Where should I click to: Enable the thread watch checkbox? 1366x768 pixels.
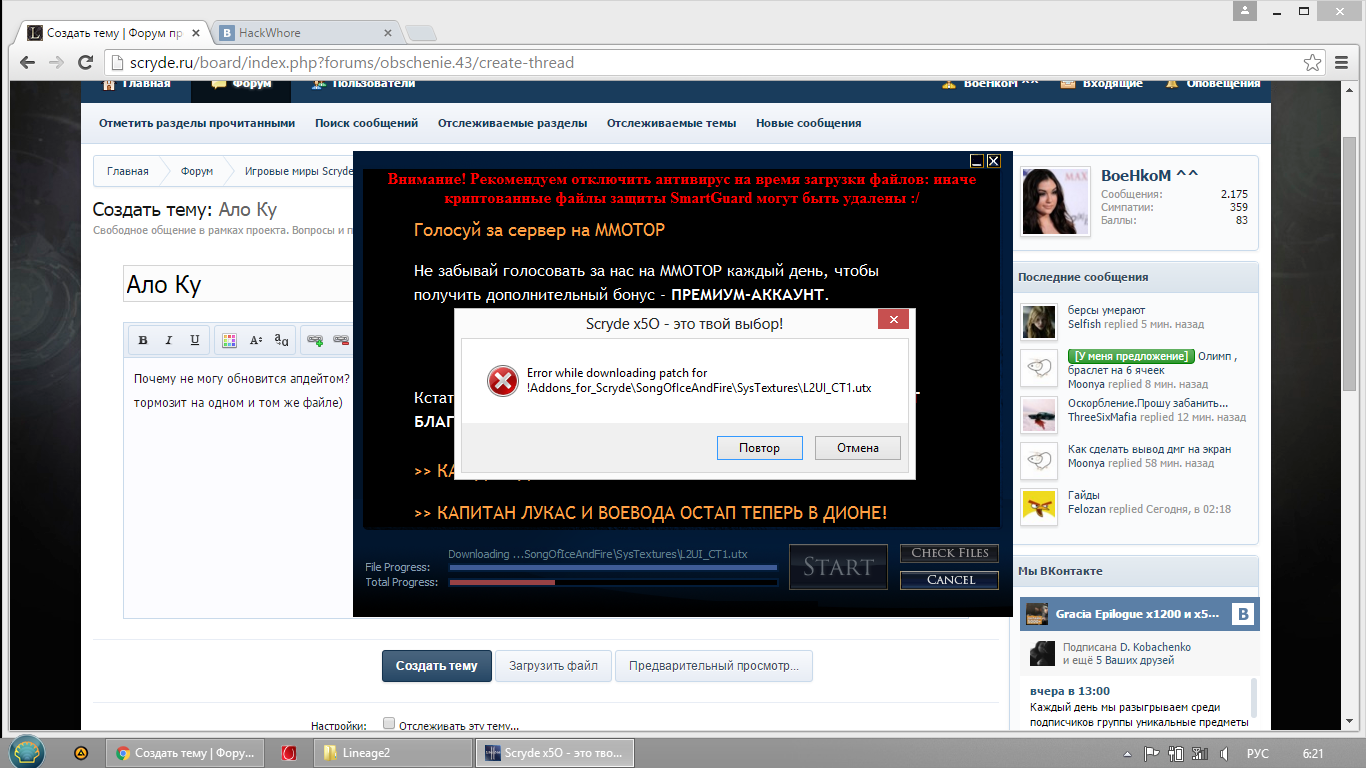tap(389, 724)
